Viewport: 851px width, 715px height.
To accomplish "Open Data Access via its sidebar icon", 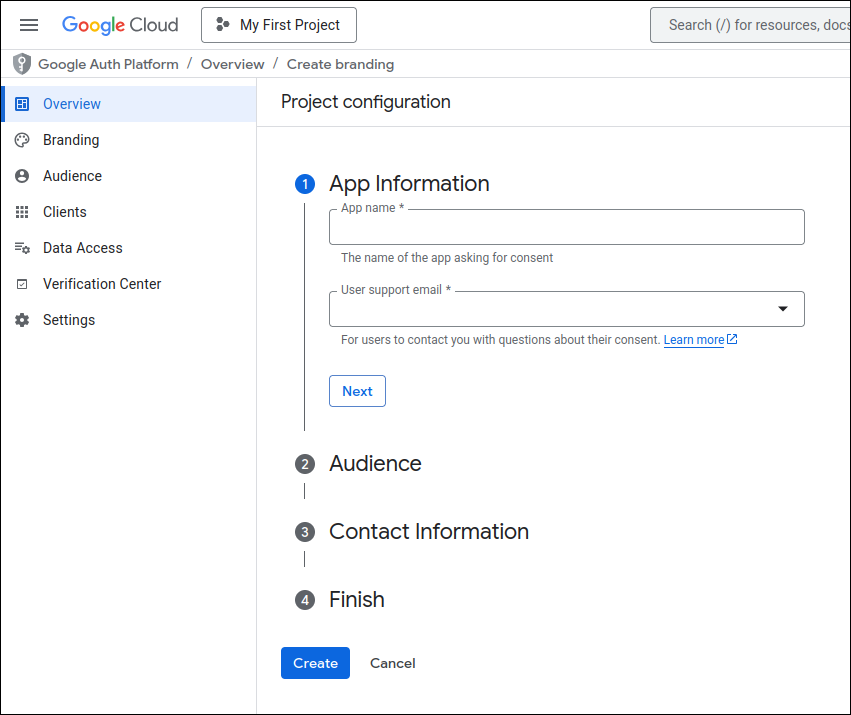I will [21, 247].
